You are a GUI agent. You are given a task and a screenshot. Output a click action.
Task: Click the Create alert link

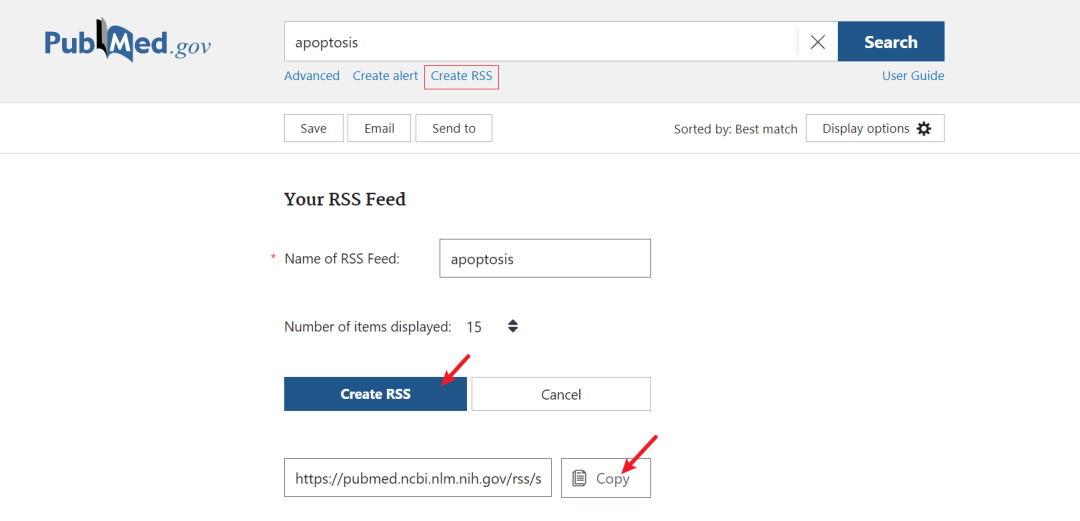point(385,76)
